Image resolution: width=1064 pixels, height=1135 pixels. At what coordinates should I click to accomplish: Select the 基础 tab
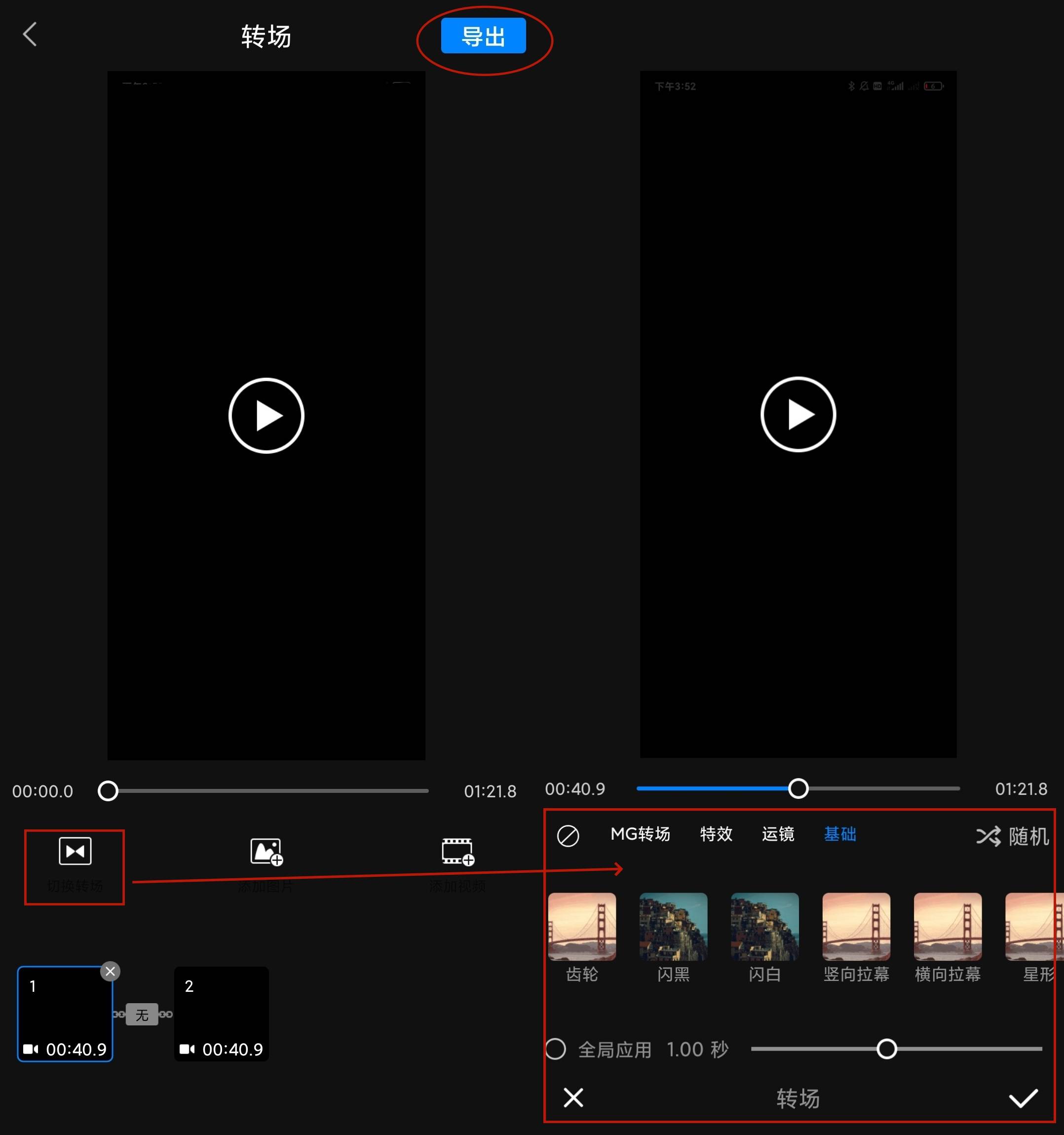839,834
